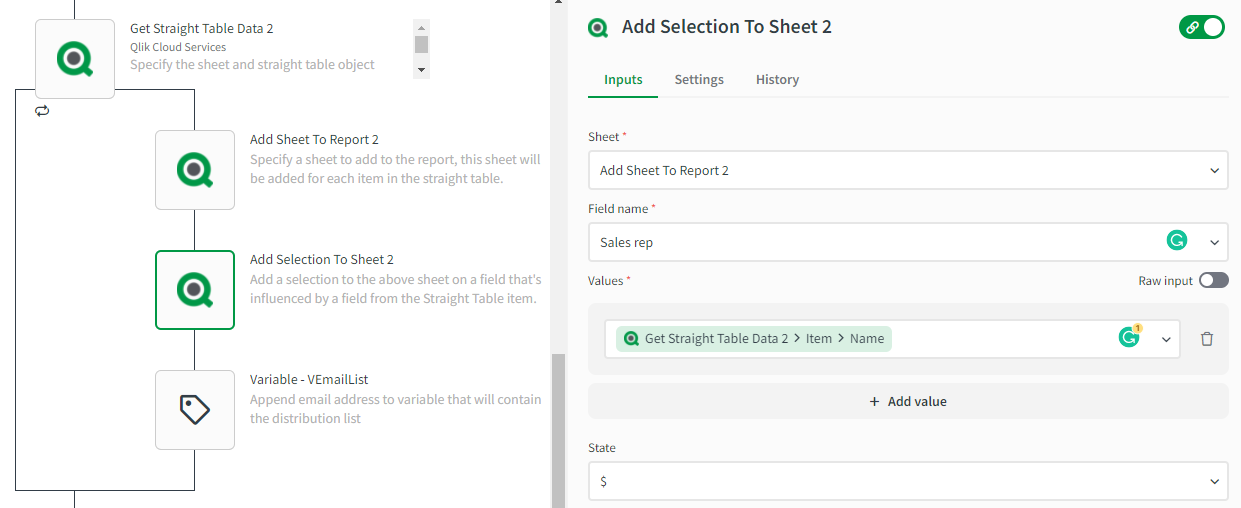Image resolution: width=1241 pixels, height=508 pixels.
Task: Enable the Raw input toggle
Action: 1213,281
